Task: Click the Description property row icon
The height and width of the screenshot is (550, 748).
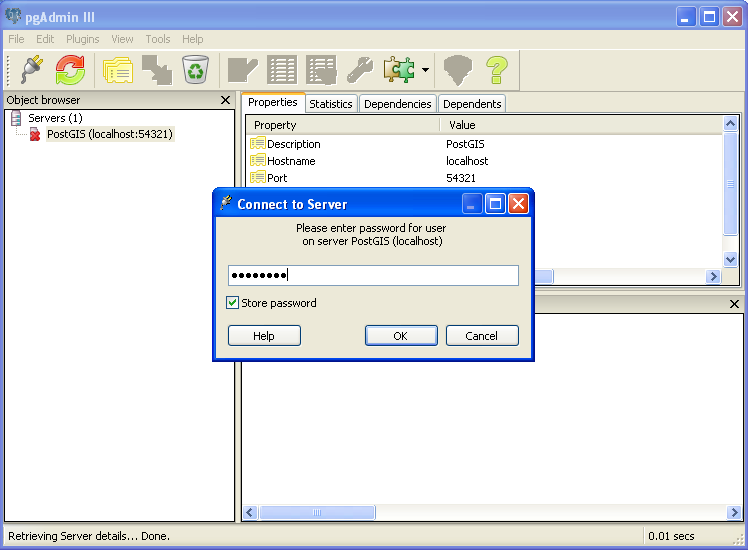Action: tap(258, 143)
